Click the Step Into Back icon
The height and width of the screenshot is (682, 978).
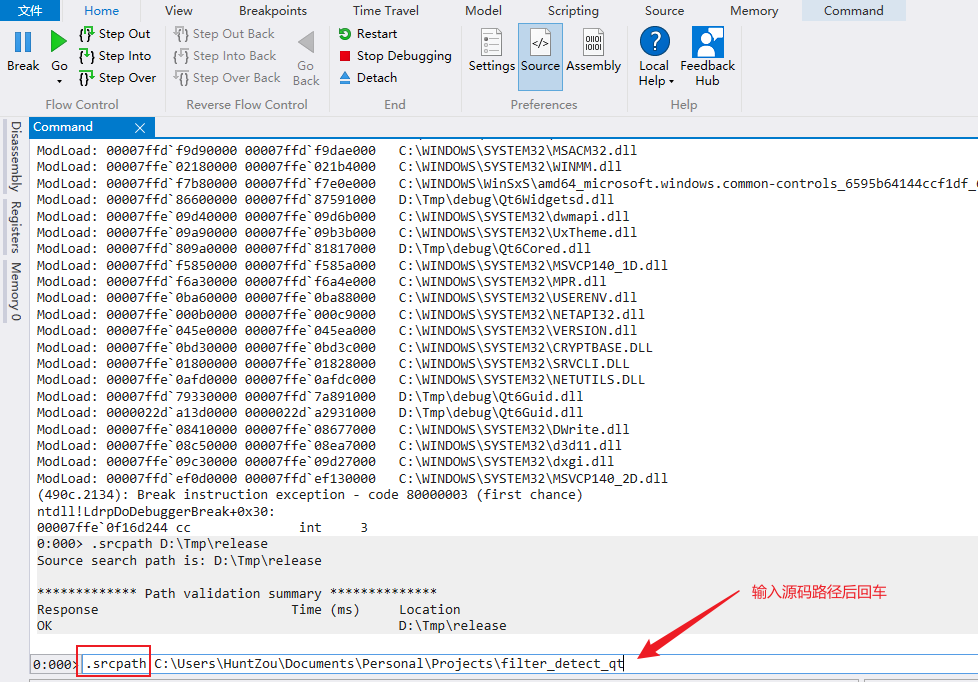(181, 56)
